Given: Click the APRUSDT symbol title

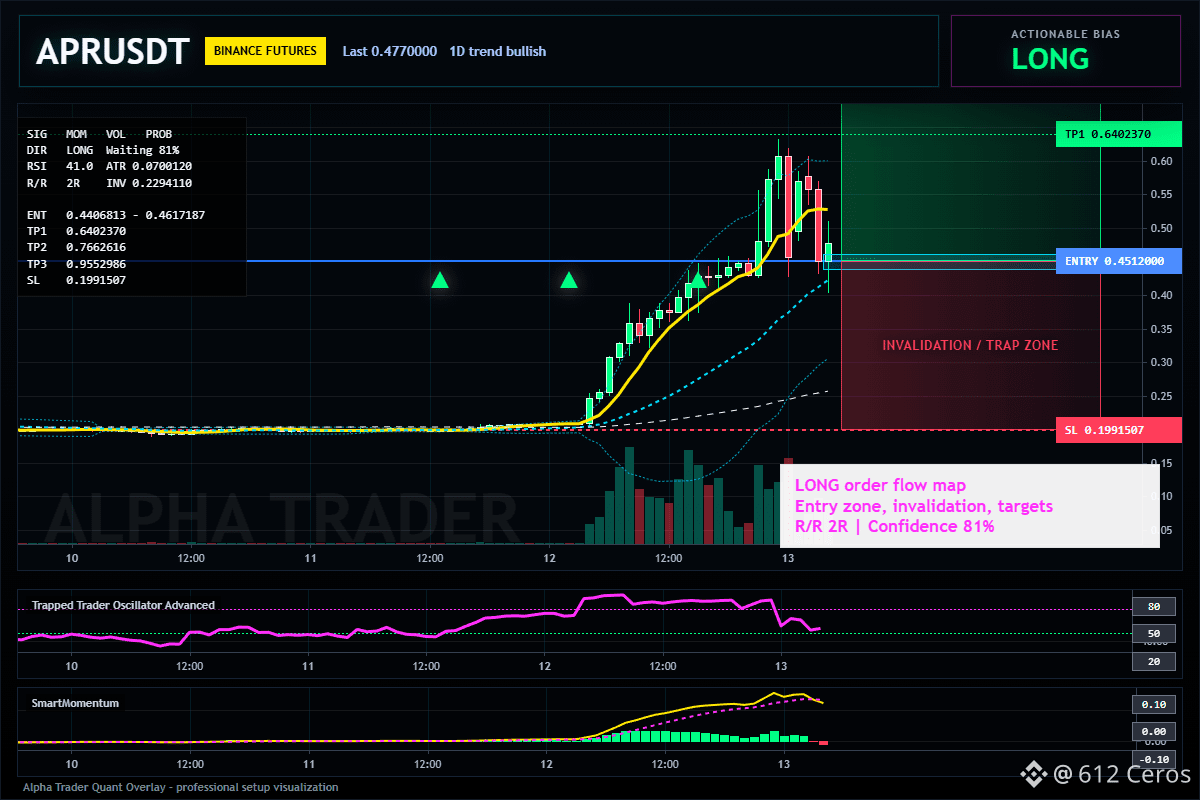Looking at the screenshot, I should tap(113, 52).
